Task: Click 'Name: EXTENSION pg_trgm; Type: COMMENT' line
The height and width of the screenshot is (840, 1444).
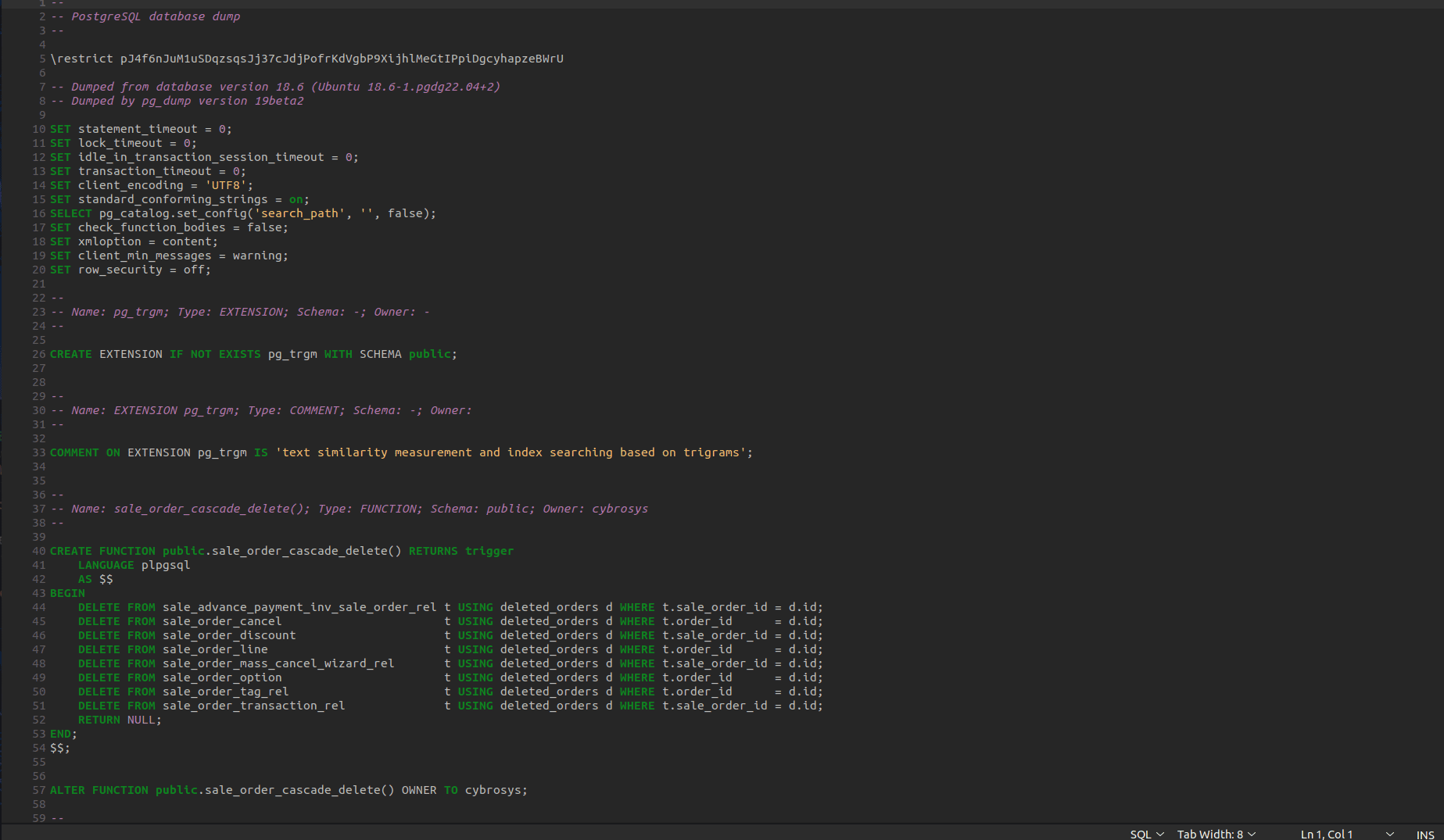Action: 261,410
